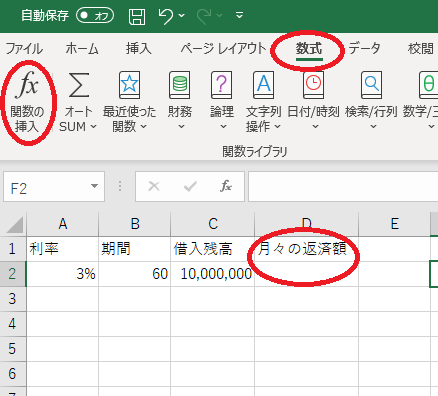The height and width of the screenshot is (396, 438).
Task: Select cell with value 60
Action: (135, 274)
